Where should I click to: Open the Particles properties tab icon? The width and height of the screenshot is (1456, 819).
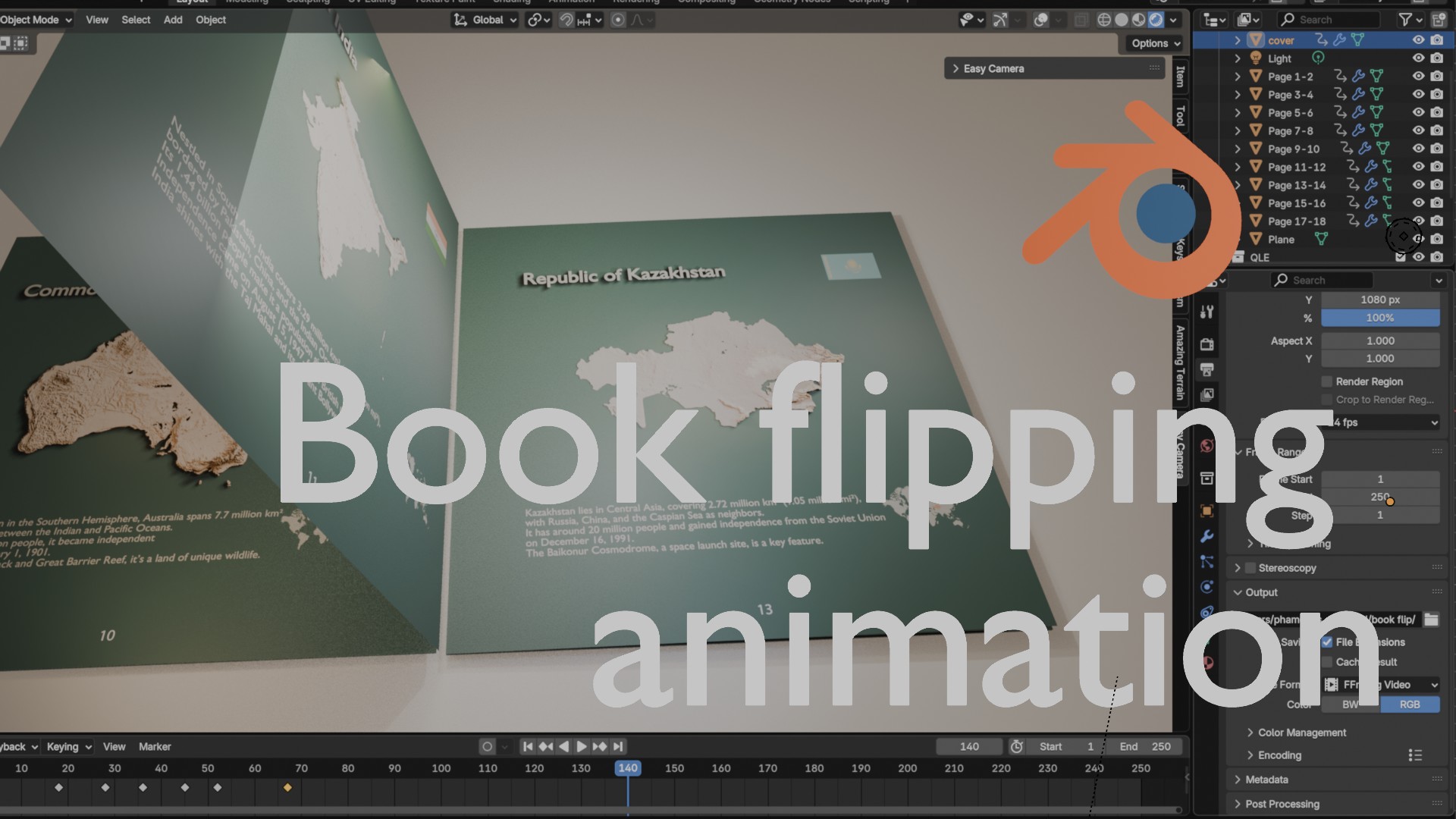pos(1207,562)
